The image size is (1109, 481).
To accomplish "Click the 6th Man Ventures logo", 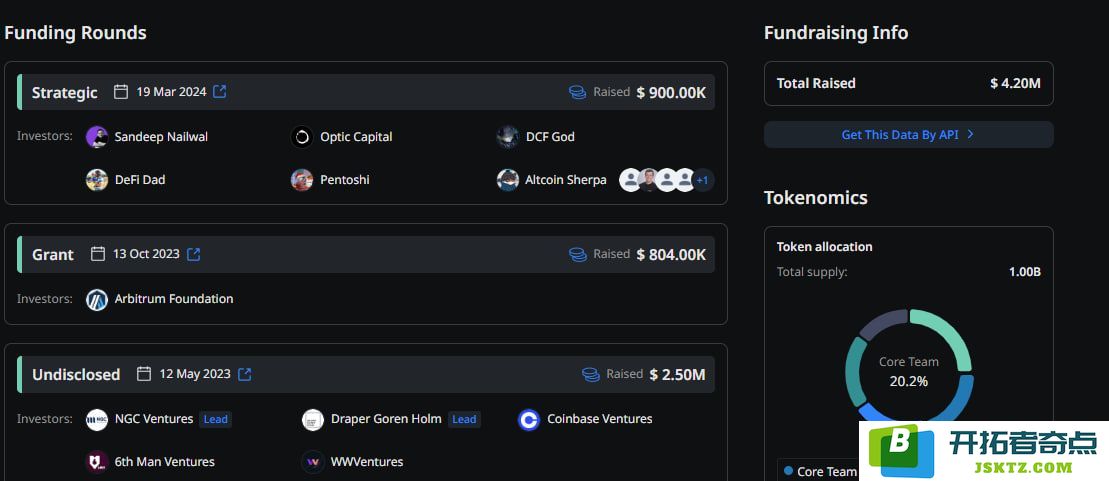I will (x=97, y=462).
